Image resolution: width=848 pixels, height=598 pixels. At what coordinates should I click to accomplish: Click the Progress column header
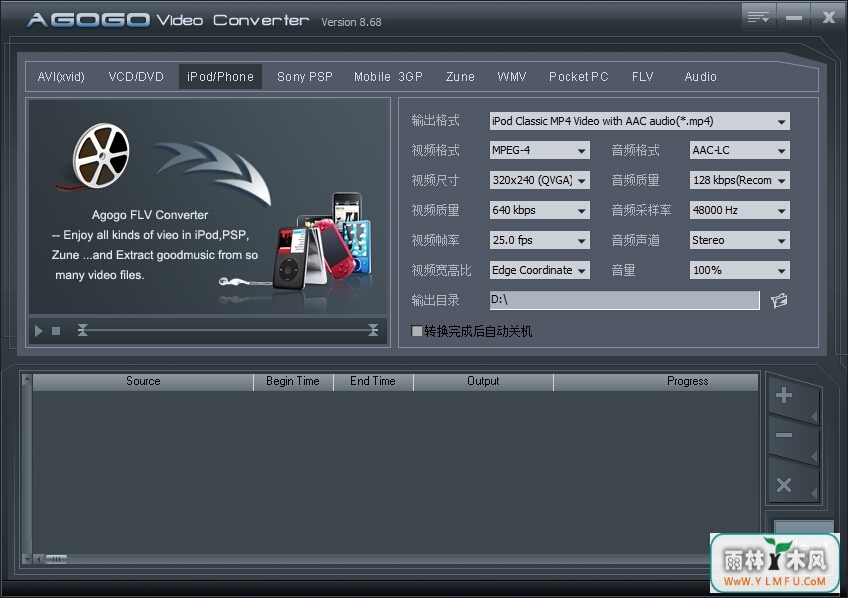coord(655,381)
